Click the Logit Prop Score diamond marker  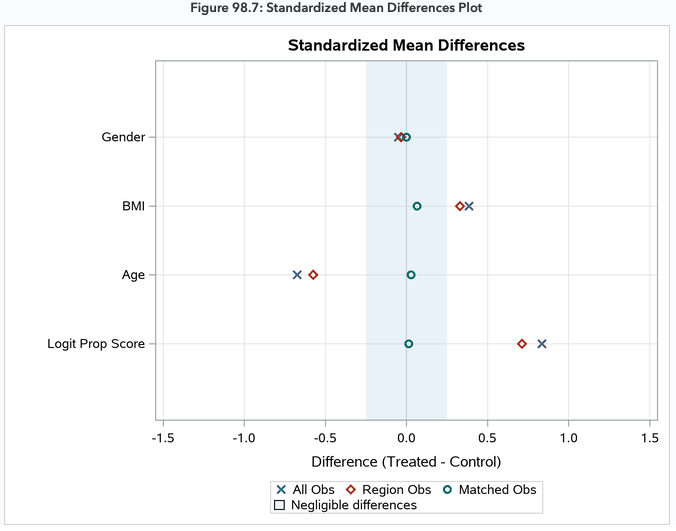click(x=522, y=344)
